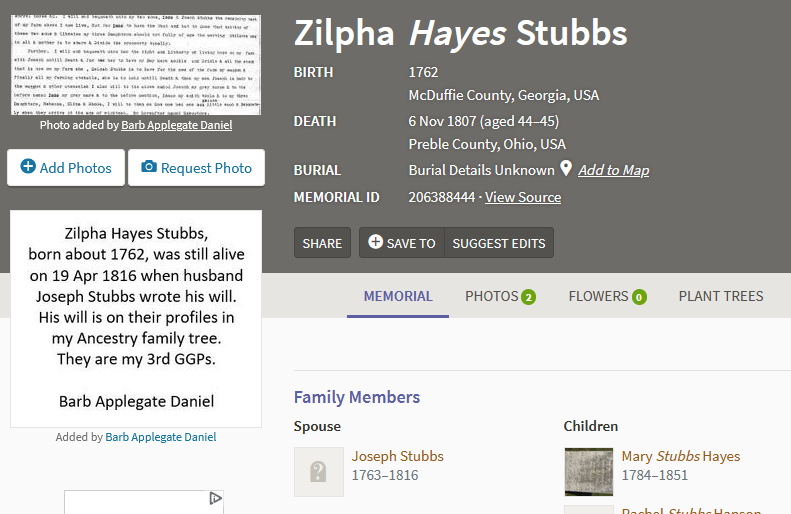
Task: Click the plus icon on Add Photos
Action: 28,167
